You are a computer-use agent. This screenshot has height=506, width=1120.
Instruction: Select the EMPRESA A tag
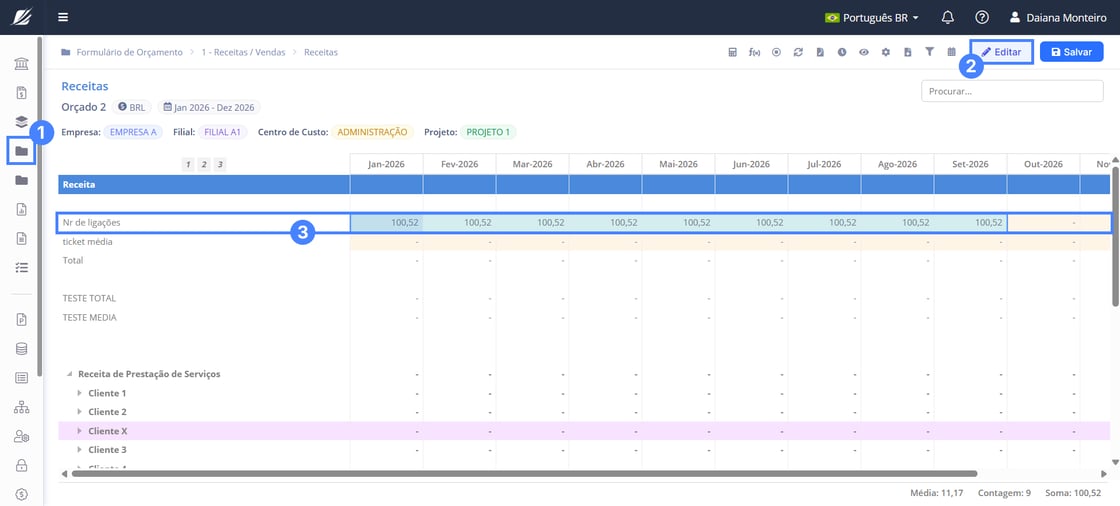133,132
